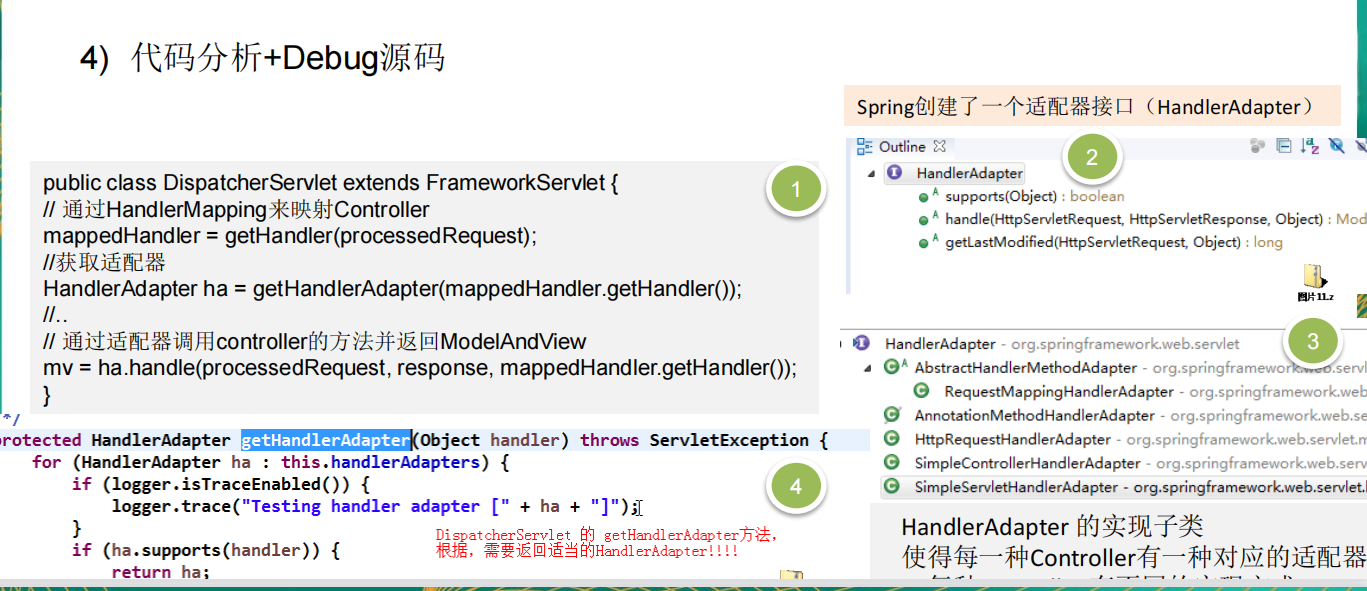Viewport: 1367px width, 591px height.
Task: Click the comment '//获取适配器'
Action: click(104, 263)
